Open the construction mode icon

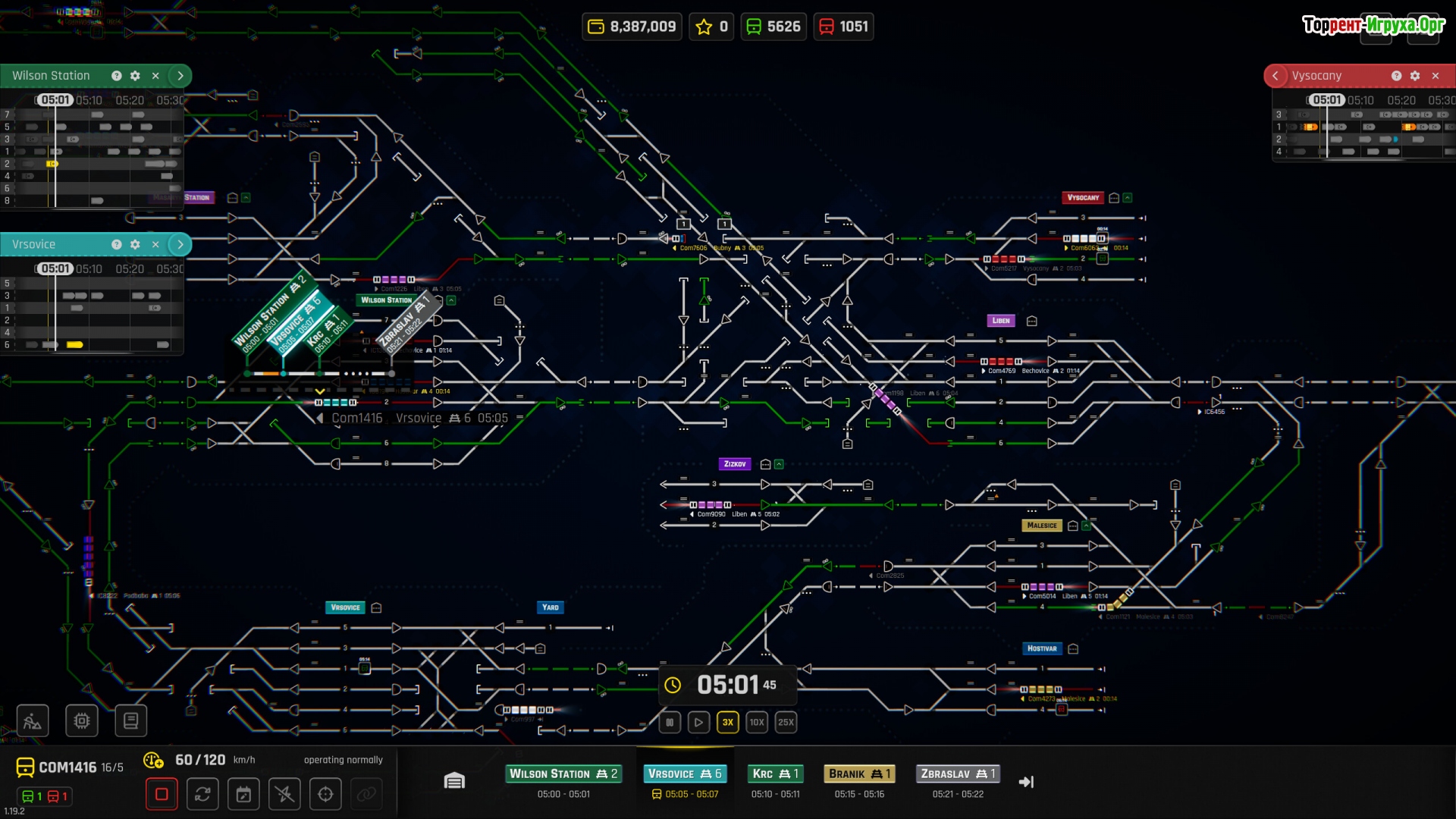click(x=33, y=720)
